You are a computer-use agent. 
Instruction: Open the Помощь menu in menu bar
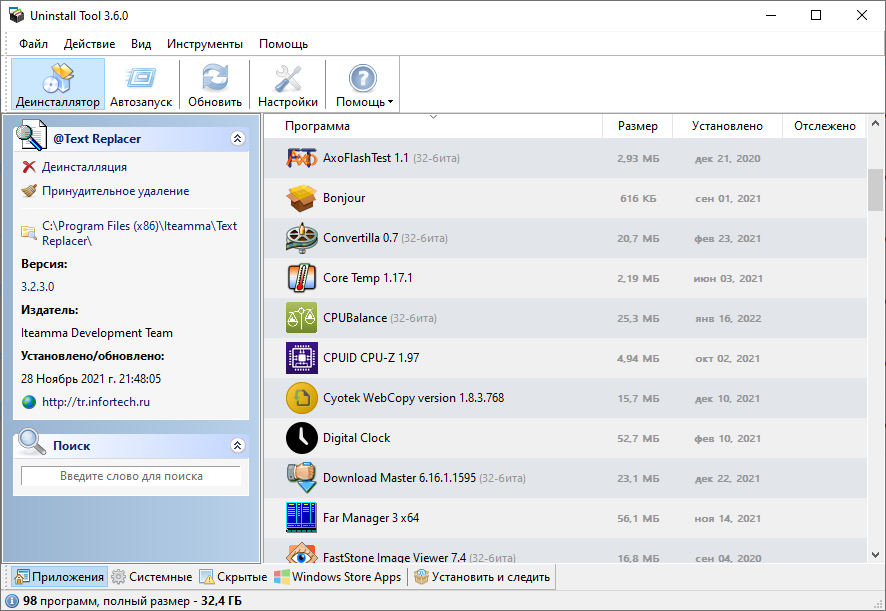click(283, 44)
